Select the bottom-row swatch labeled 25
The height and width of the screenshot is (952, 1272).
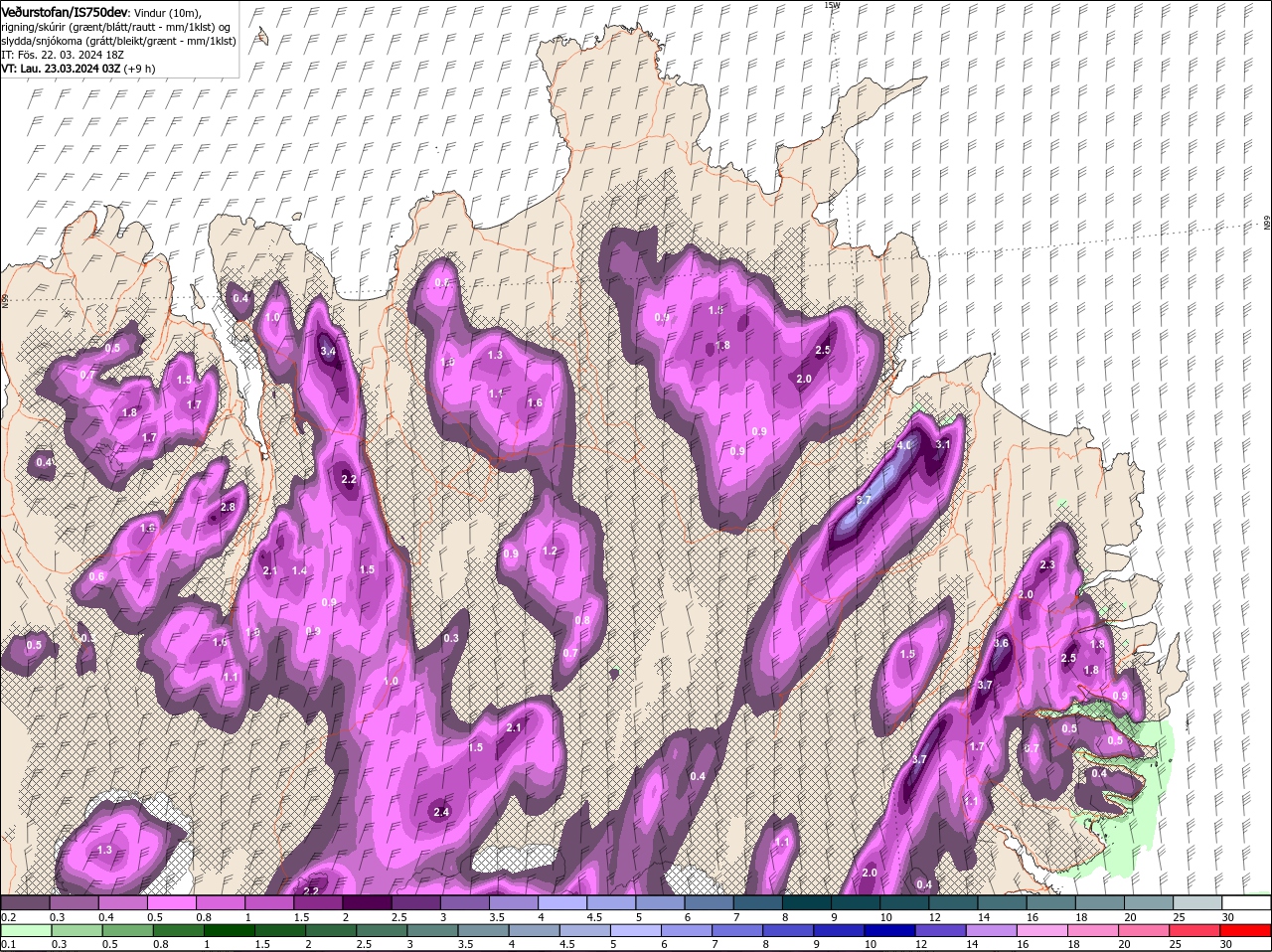click(x=1195, y=930)
